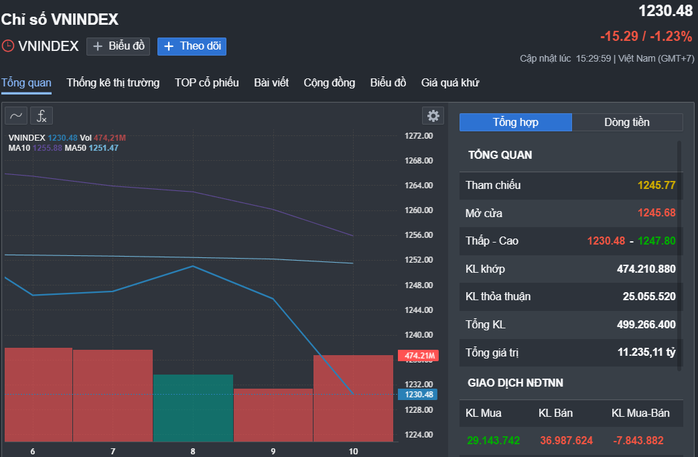Click the high value 1247.80
The image size is (698, 457).
(657, 241)
